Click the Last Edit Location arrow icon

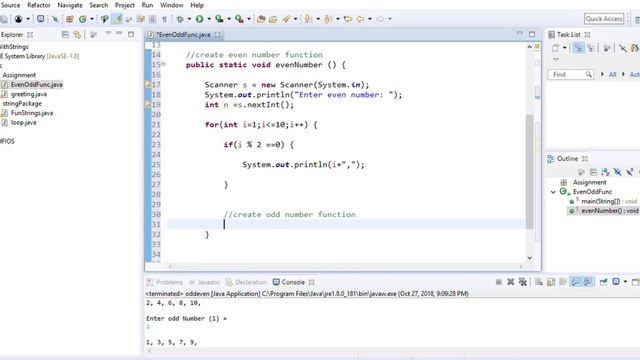[x=348, y=19]
